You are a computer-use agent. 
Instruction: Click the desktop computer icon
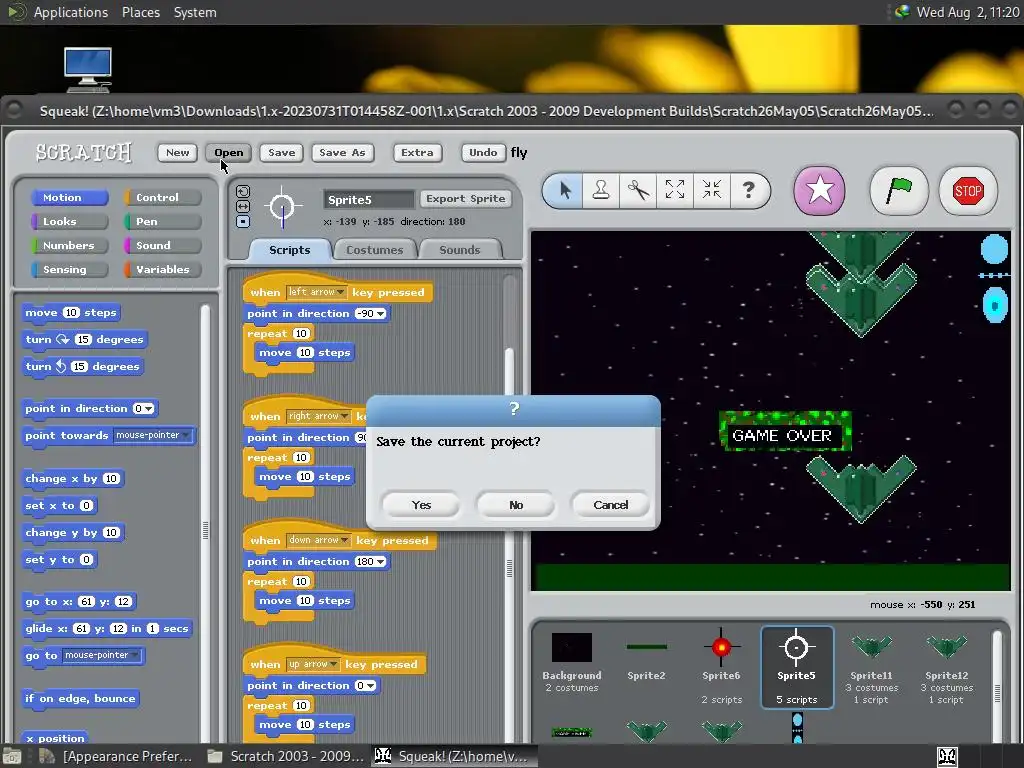pyautogui.click(x=88, y=69)
